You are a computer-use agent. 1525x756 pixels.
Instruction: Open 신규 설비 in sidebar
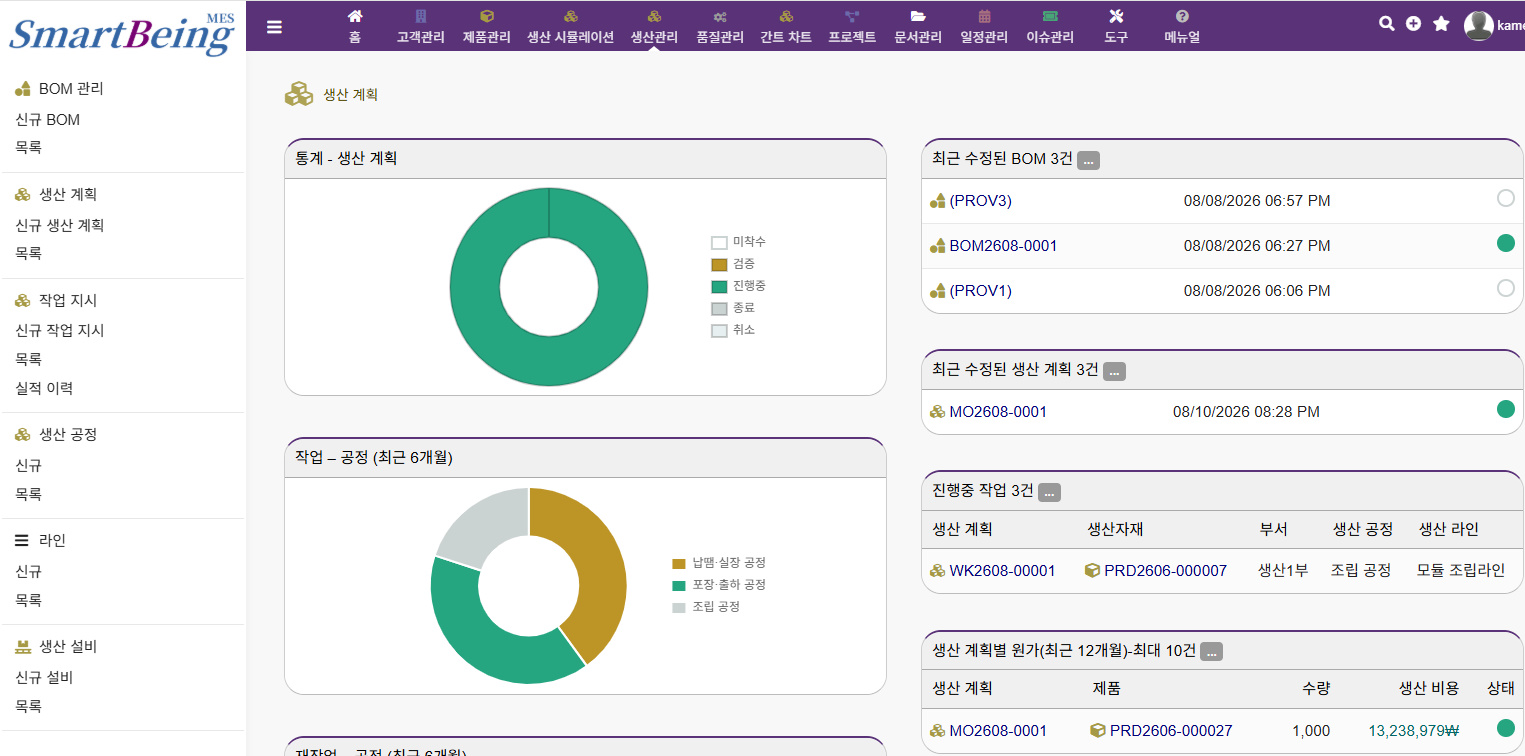tap(44, 678)
